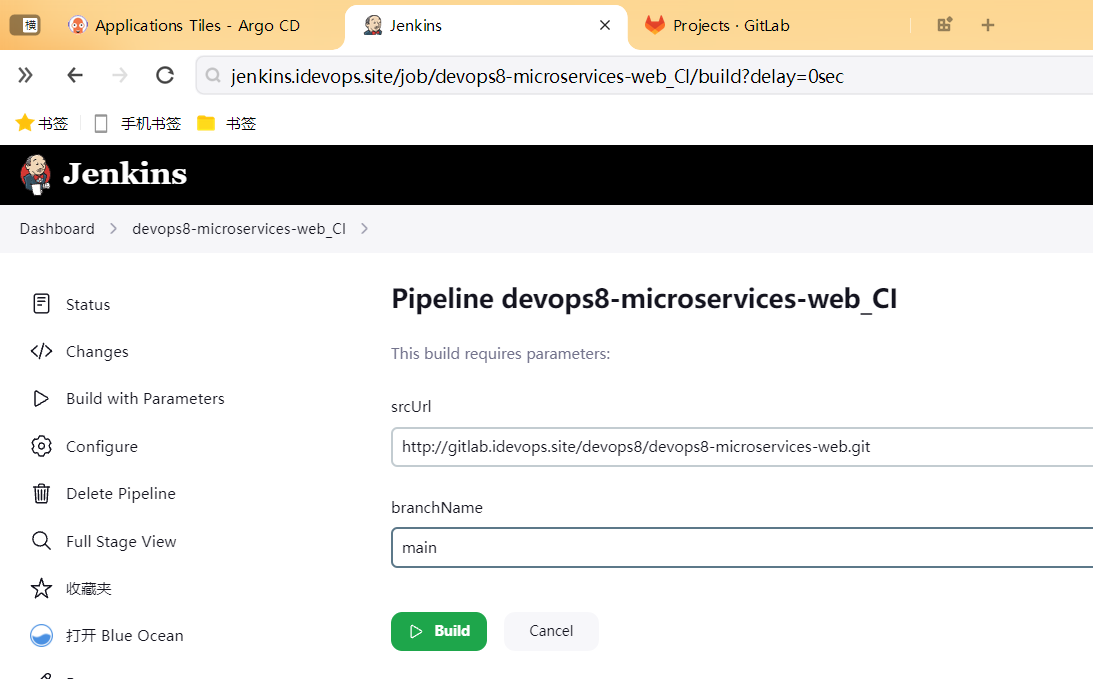The image size is (1093, 679).
Task: Click the leftmost icon in the tab bar
Action: click(x=25, y=25)
